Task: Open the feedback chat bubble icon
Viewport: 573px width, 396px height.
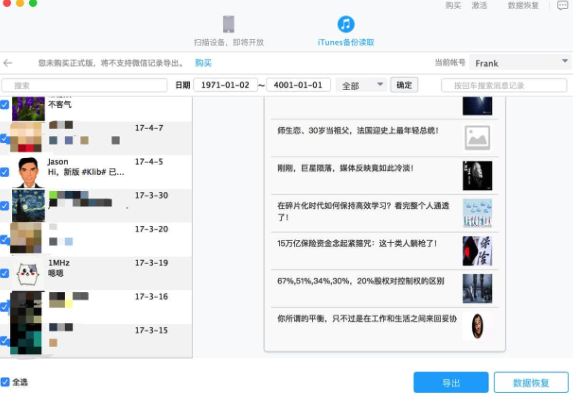Action: [562, 5]
